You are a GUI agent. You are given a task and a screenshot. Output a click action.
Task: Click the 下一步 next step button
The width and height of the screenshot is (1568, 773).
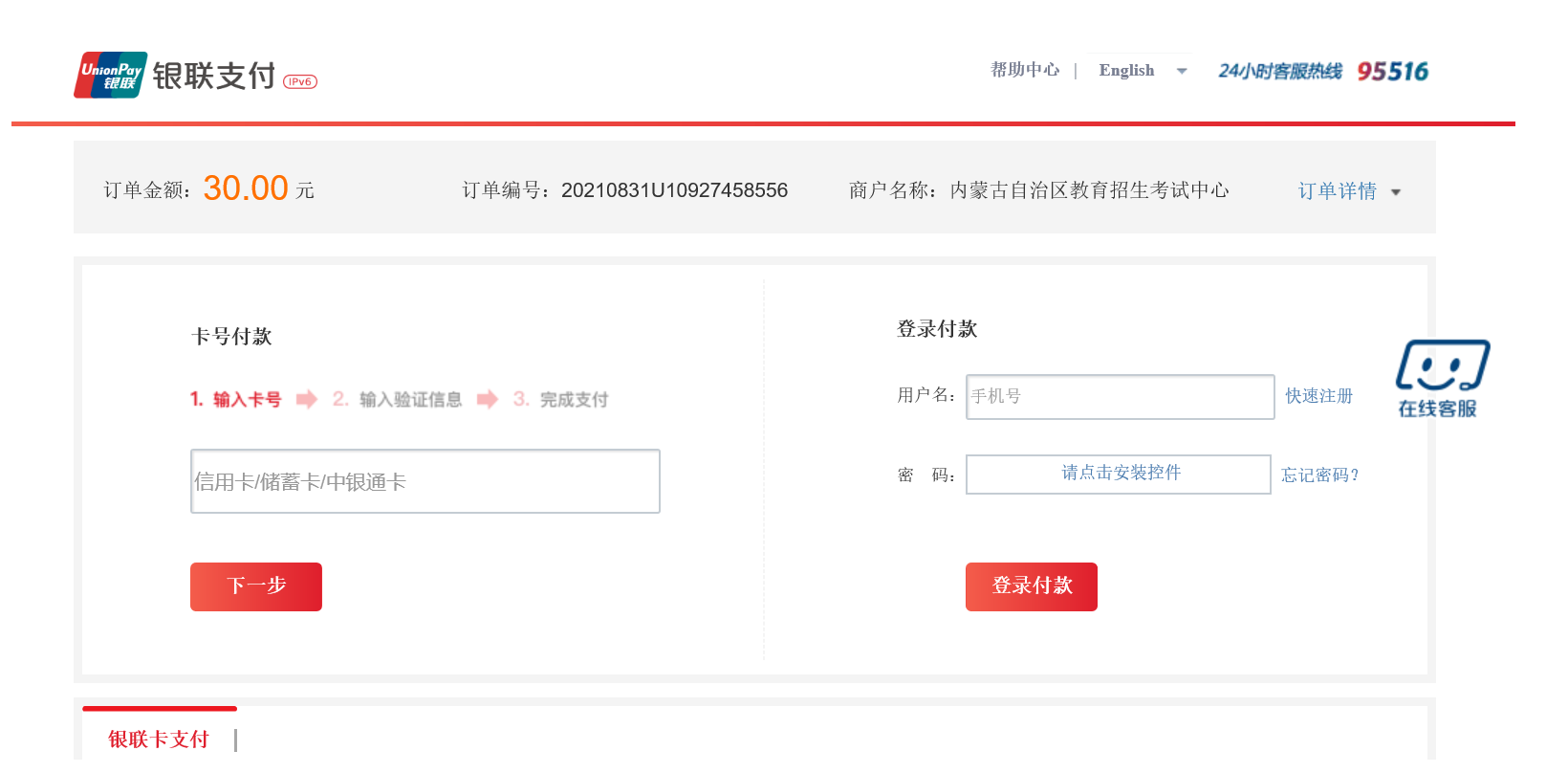pos(256,586)
